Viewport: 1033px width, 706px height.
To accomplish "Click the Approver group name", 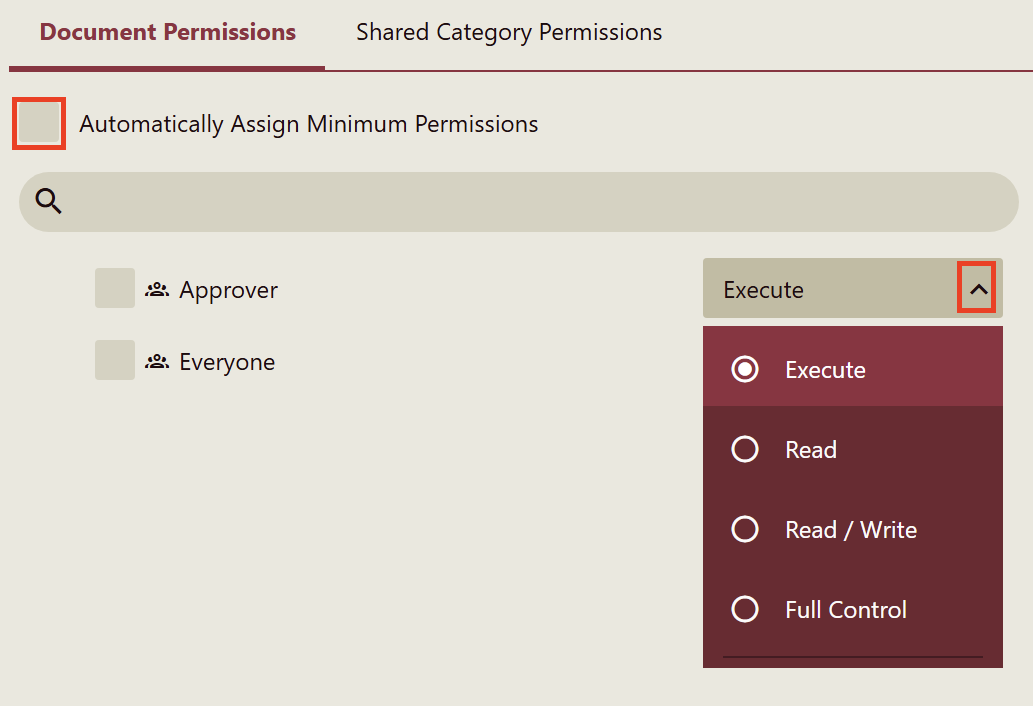I will click(x=229, y=290).
